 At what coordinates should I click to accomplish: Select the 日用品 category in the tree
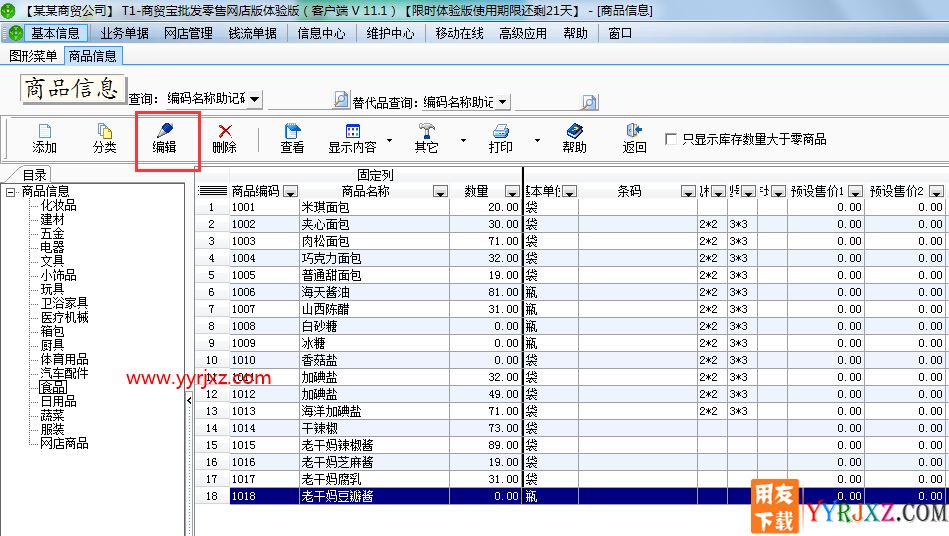tap(58, 401)
